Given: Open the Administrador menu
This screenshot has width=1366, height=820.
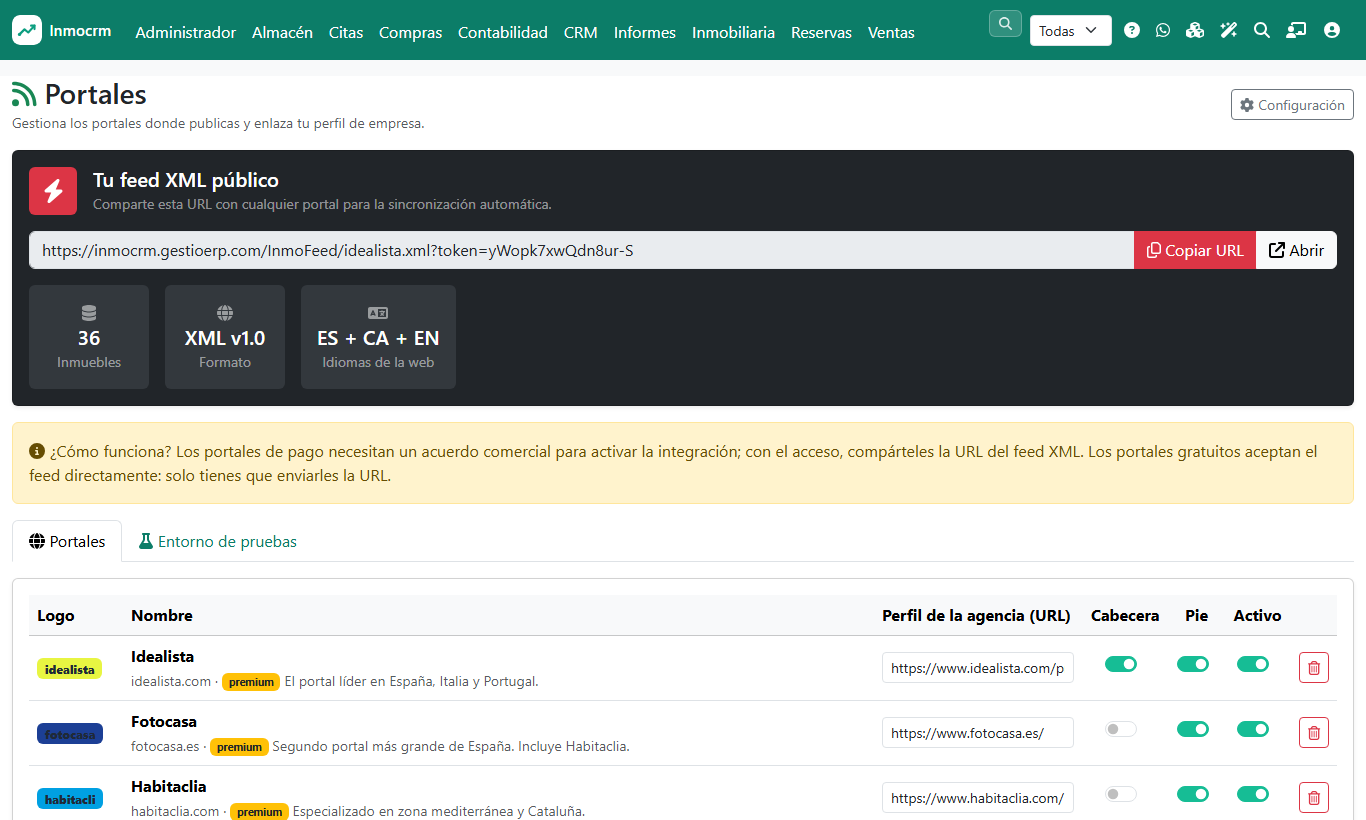Looking at the screenshot, I should (186, 32).
